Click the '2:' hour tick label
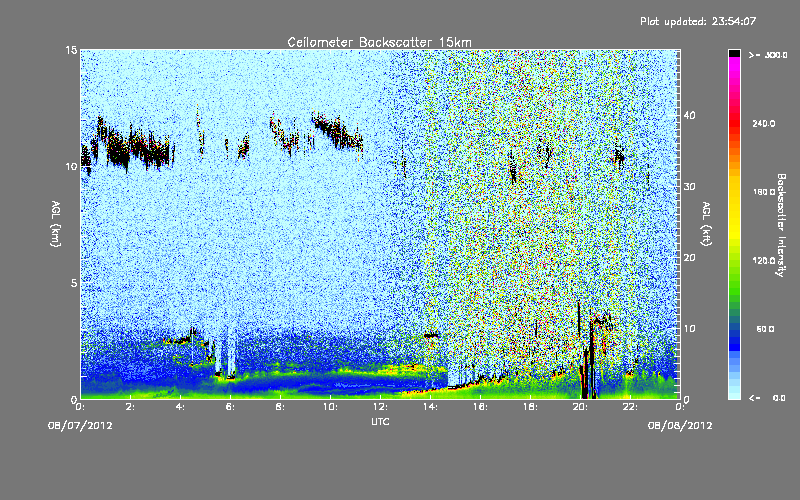Image resolution: width=800 pixels, height=500 pixels. coord(130,407)
